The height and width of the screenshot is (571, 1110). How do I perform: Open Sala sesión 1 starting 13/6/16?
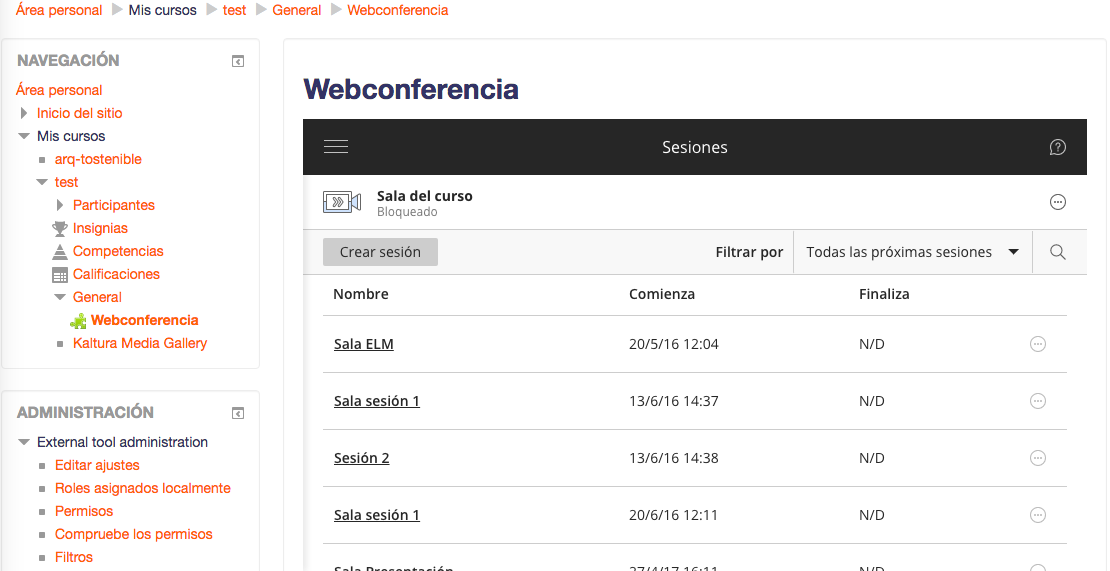click(x=377, y=401)
